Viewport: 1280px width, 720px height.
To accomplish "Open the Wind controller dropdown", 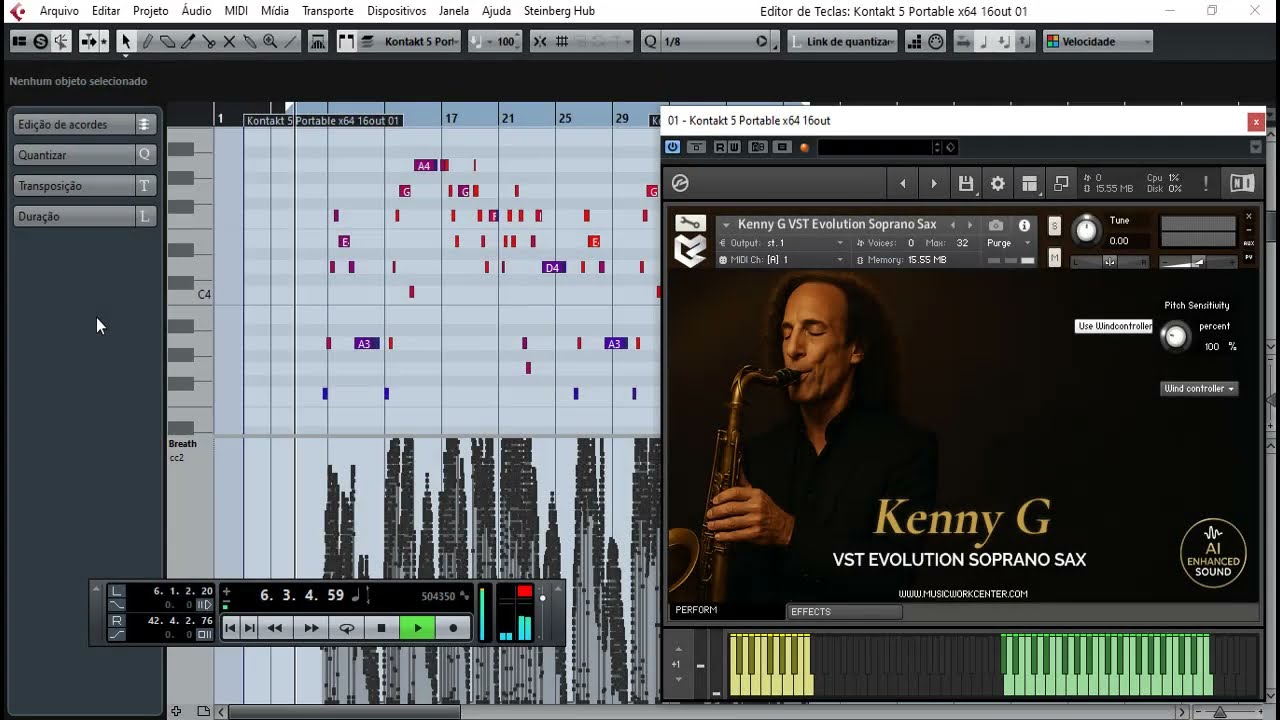I will pyautogui.click(x=1199, y=388).
